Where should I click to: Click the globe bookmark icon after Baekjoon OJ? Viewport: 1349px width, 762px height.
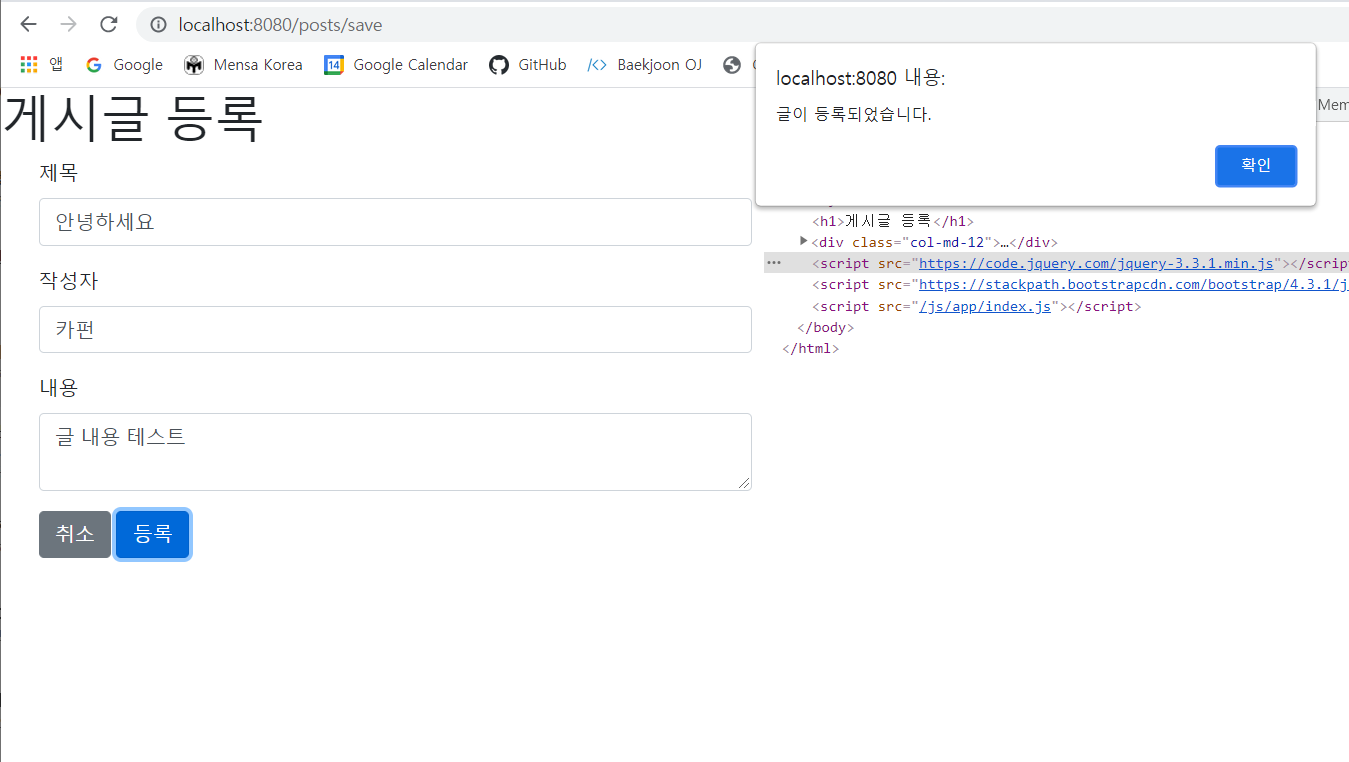pyautogui.click(x=732, y=65)
